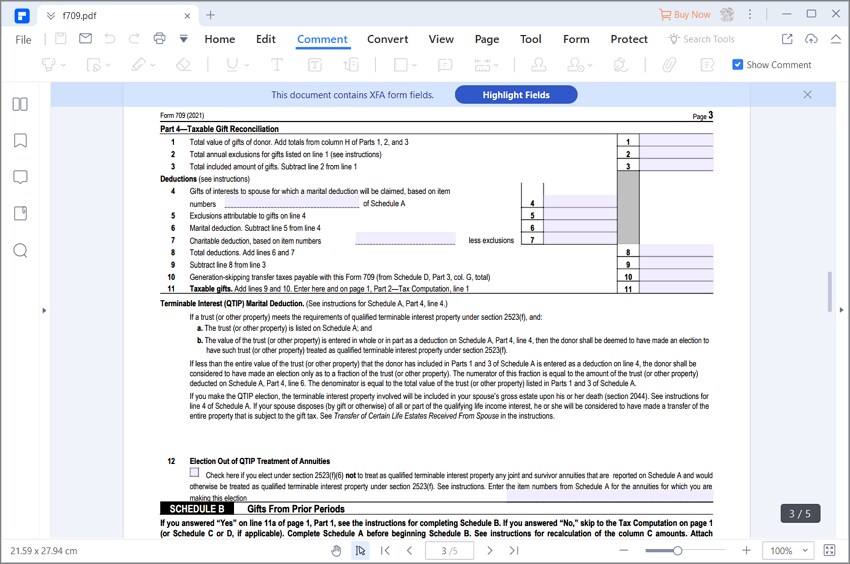The height and width of the screenshot is (564, 850).
Task: Click the line 1 amount field
Action: coord(676,141)
